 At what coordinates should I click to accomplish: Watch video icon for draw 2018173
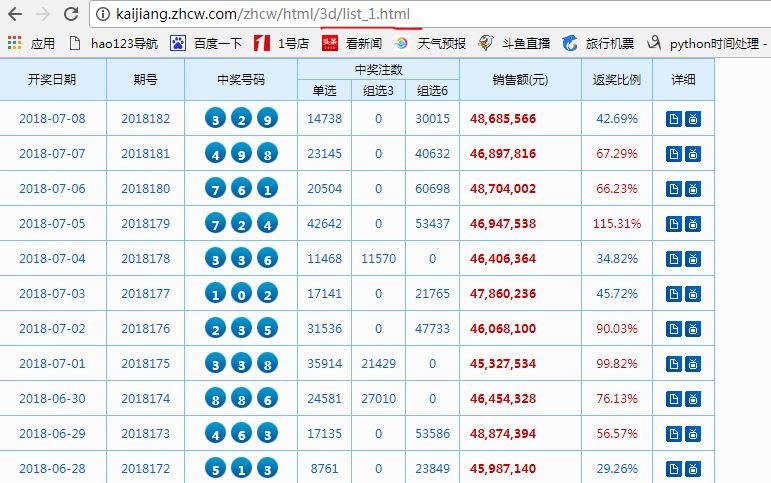pyautogui.click(x=692, y=434)
